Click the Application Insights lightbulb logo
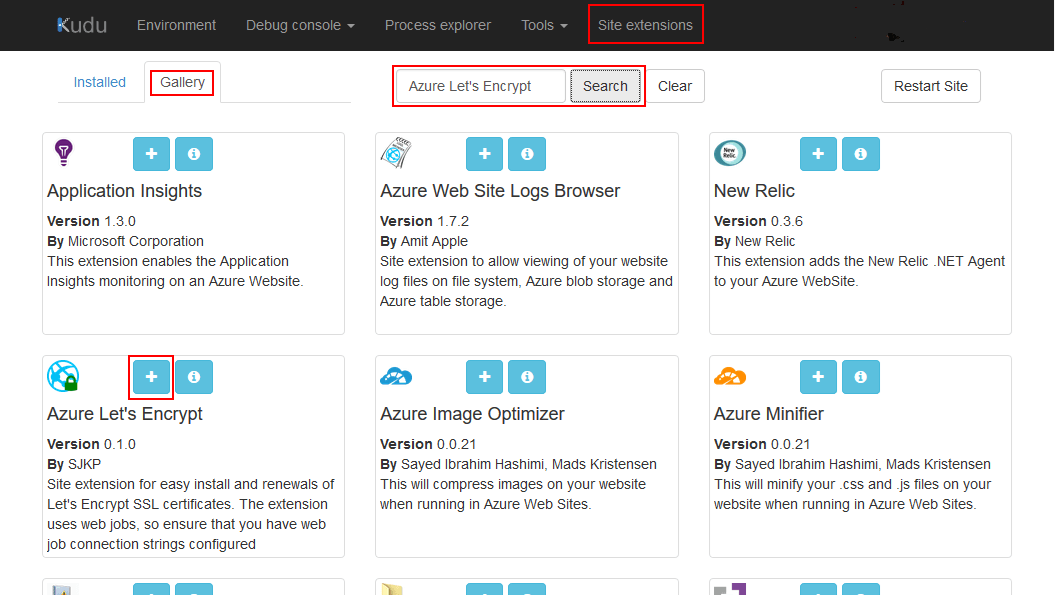The width and height of the screenshot is (1055, 595). (63, 153)
